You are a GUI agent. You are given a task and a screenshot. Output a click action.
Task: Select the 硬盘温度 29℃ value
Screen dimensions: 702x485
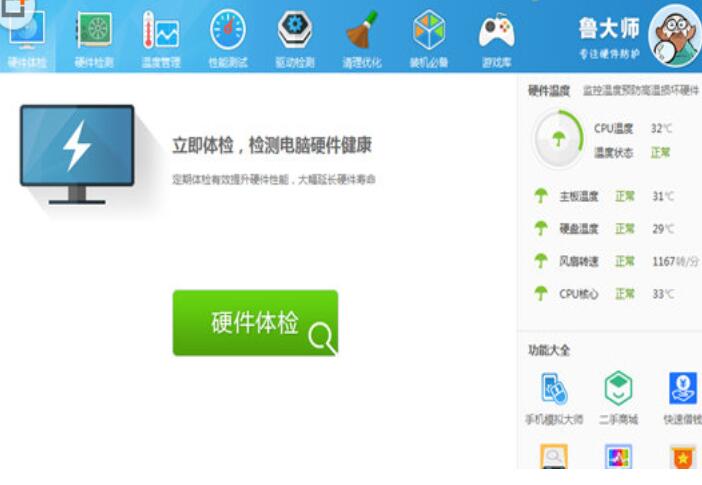(x=663, y=229)
